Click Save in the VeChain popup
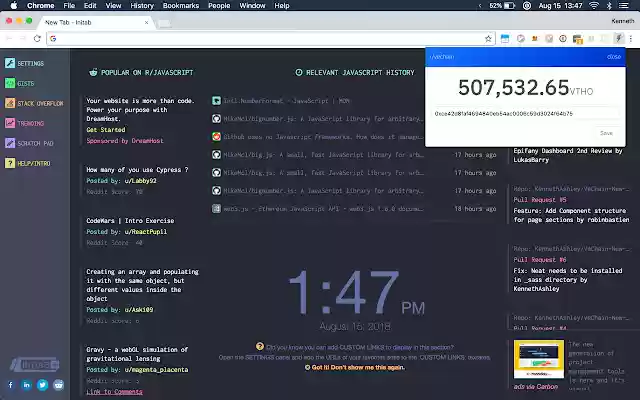Screen dimensions: 640x400 [x=606, y=133]
